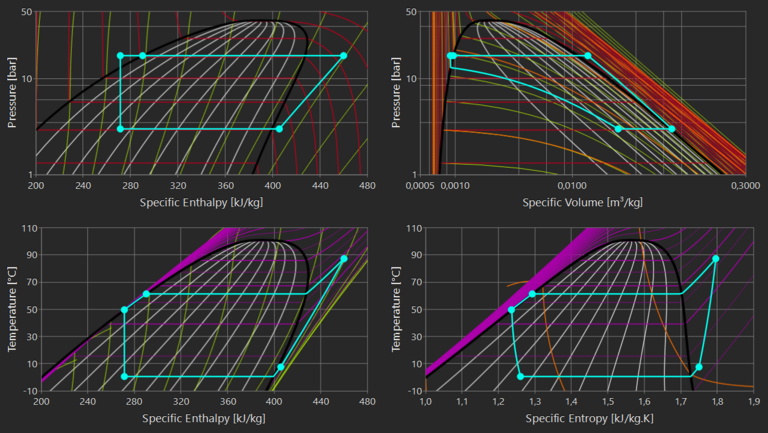Click the '1,3' entropy axis tick
This screenshot has width=768, height=433.
click(535, 402)
